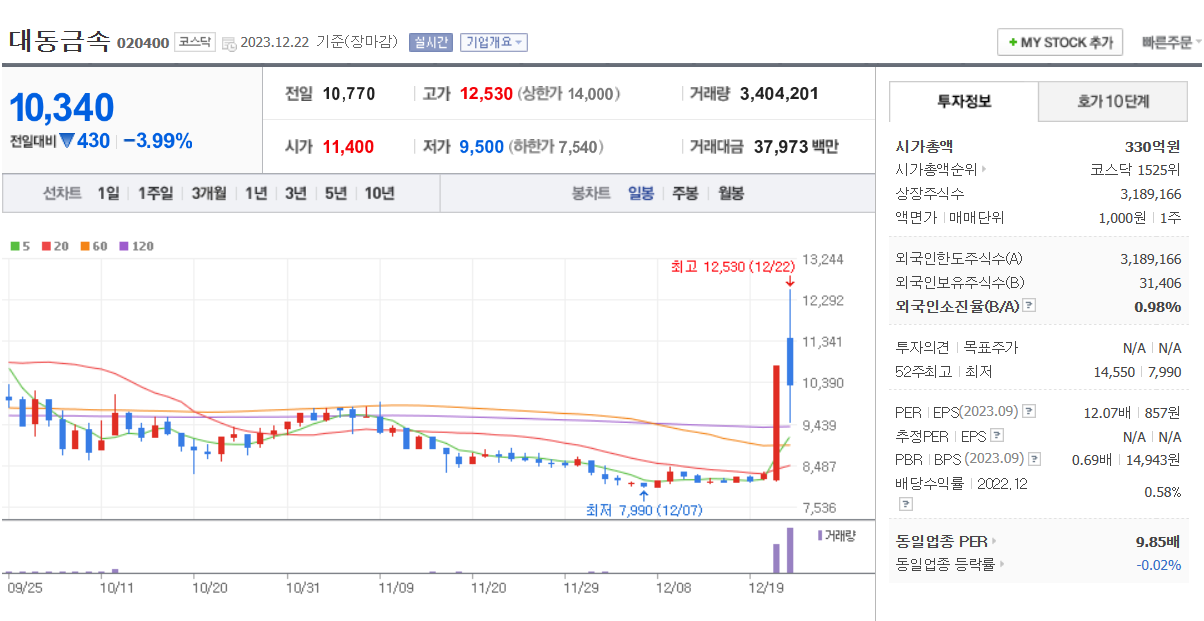The height and width of the screenshot is (621, 1204).
Task: Select the 1일 line chart period
Action: tap(108, 193)
